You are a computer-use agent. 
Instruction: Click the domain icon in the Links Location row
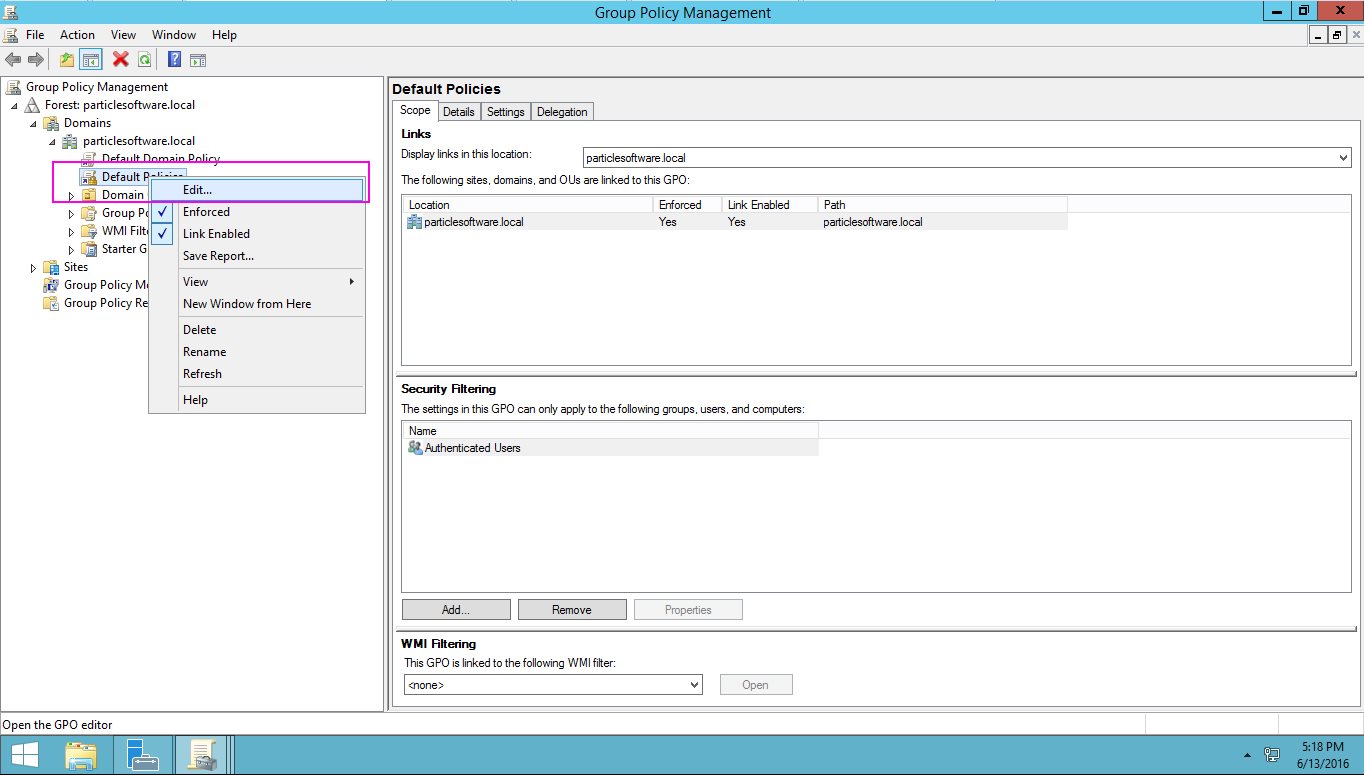coord(415,222)
